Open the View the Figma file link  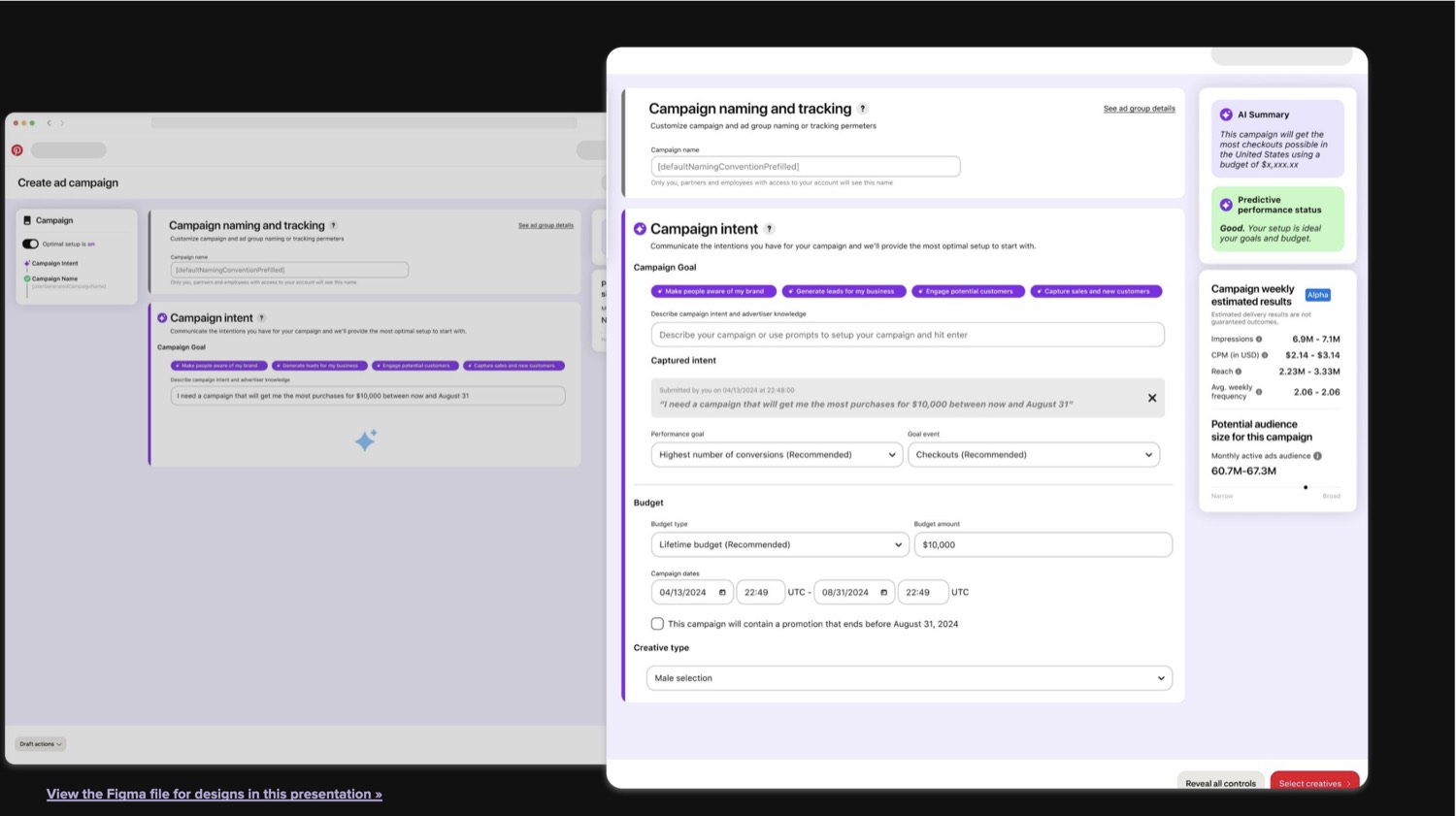click(x=215, y=794)
